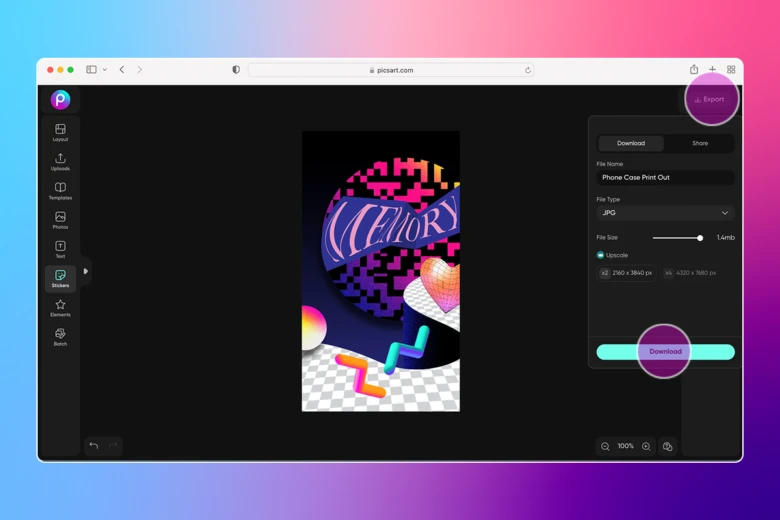
Task: Click the Picsart logo icon
Action: (x=60, y=99)
